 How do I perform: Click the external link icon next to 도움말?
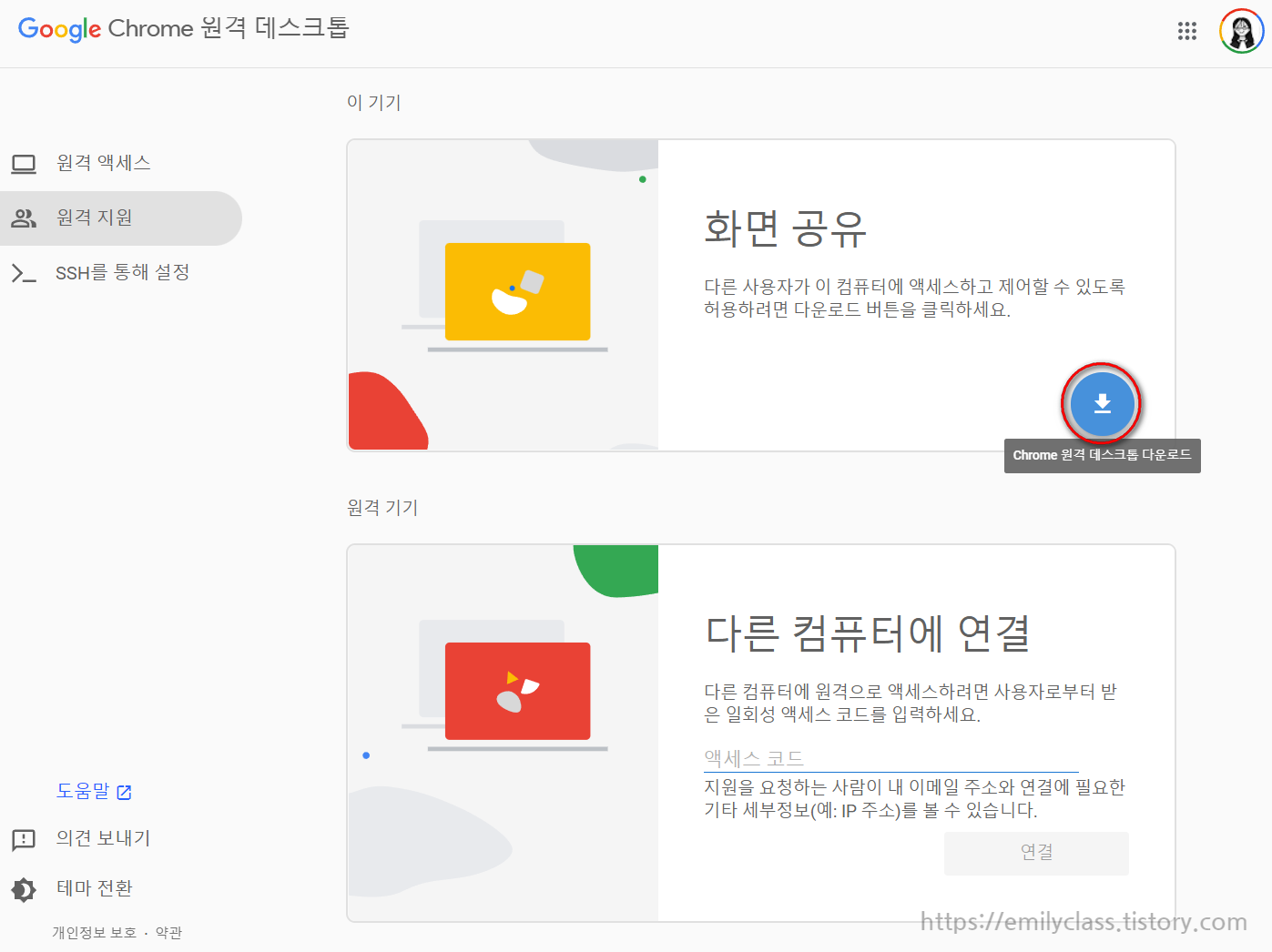pos(125,793)
